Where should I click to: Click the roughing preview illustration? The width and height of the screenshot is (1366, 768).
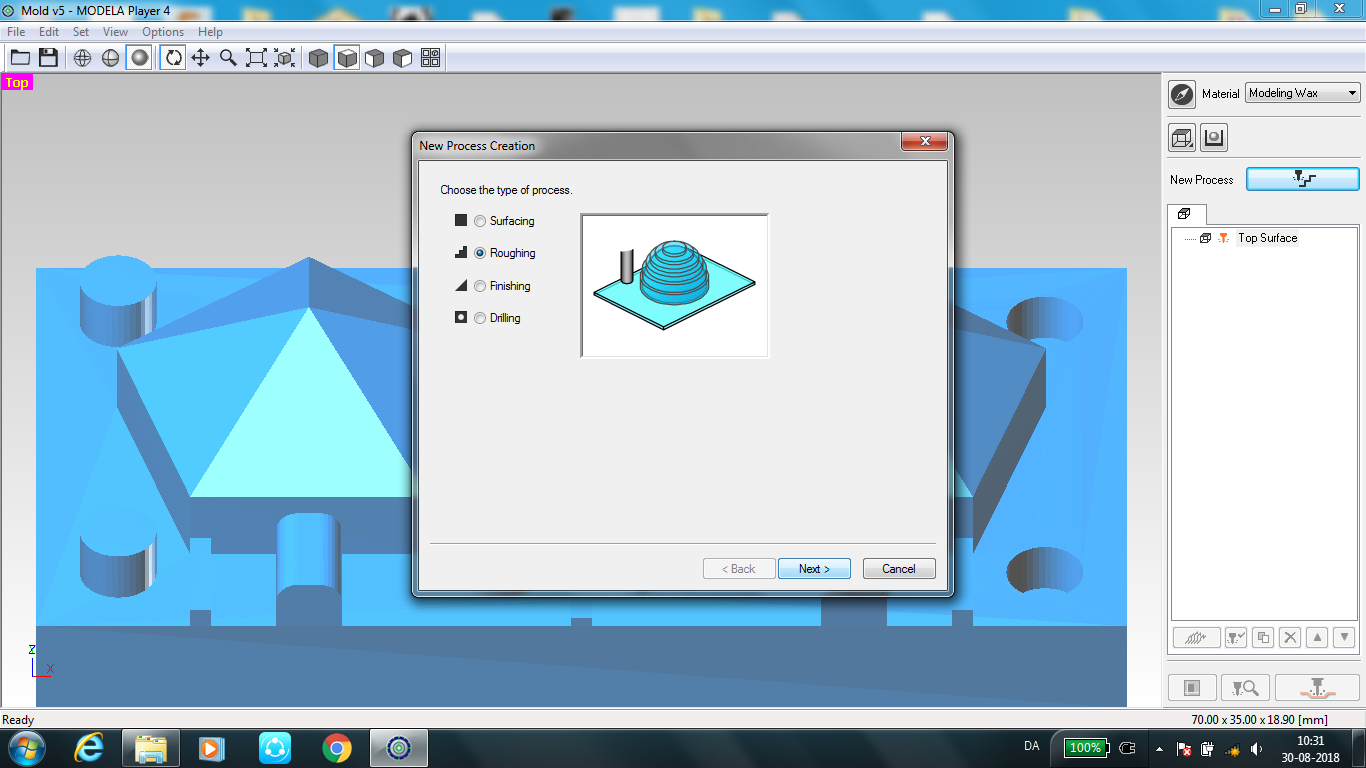pyautogui.click(x=675, y=285)
